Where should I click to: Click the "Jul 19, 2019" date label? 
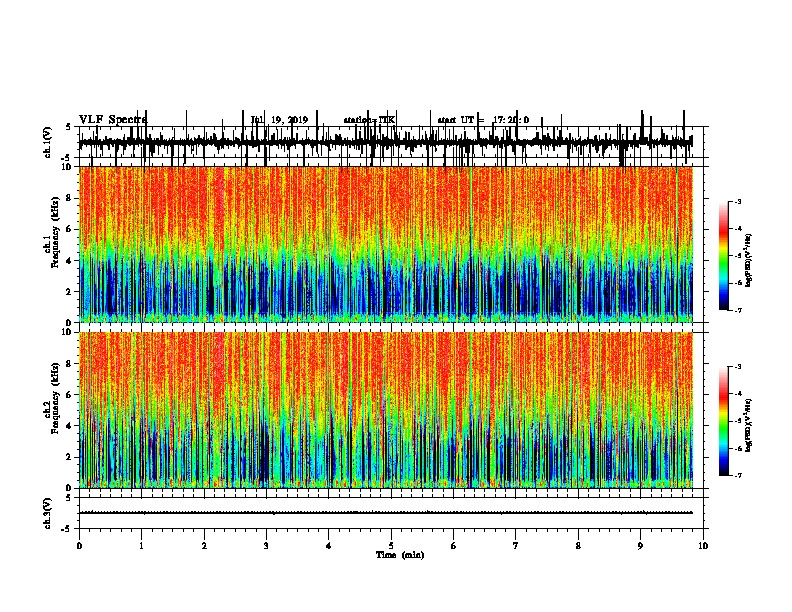point(279,120)
